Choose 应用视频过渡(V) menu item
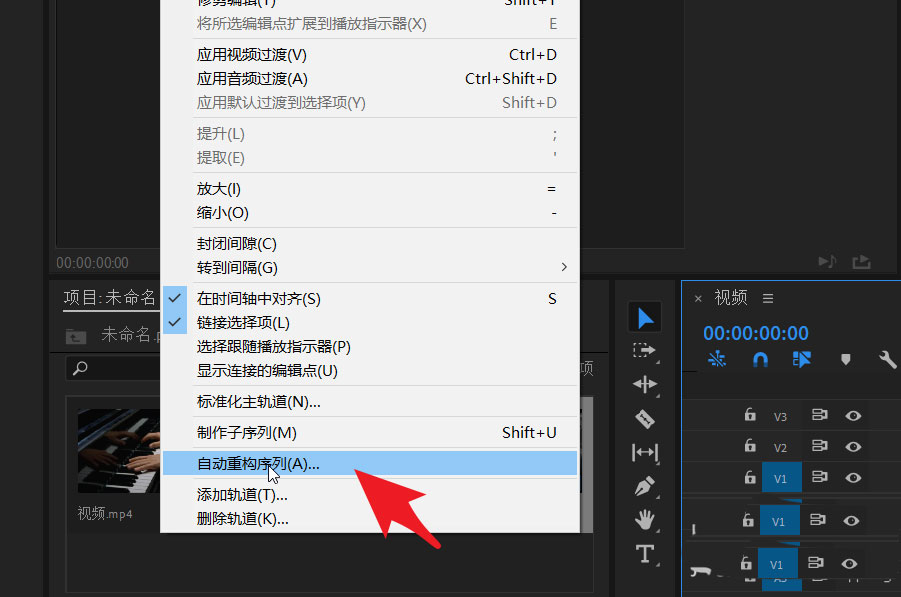Viewport: 901px width, 597px height. (370, 55)
